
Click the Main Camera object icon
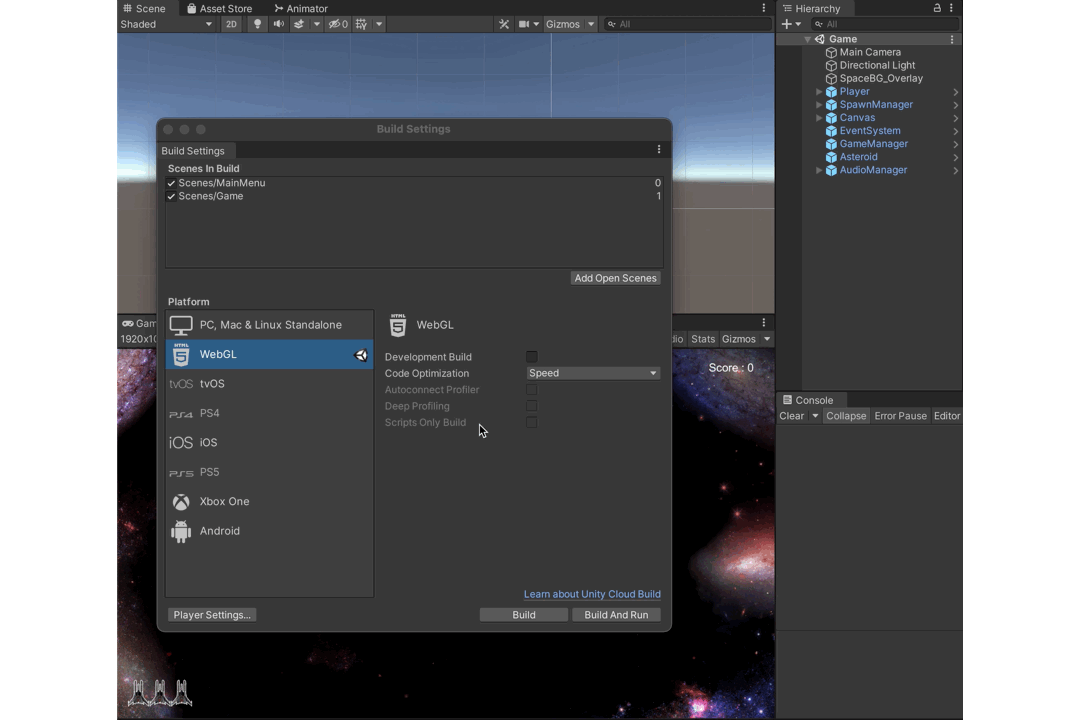(831, 52)
